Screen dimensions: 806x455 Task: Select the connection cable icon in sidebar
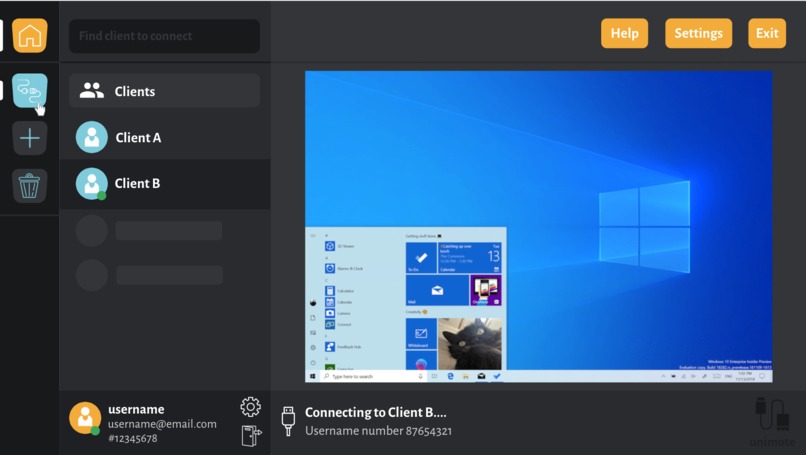click(30, 90)
